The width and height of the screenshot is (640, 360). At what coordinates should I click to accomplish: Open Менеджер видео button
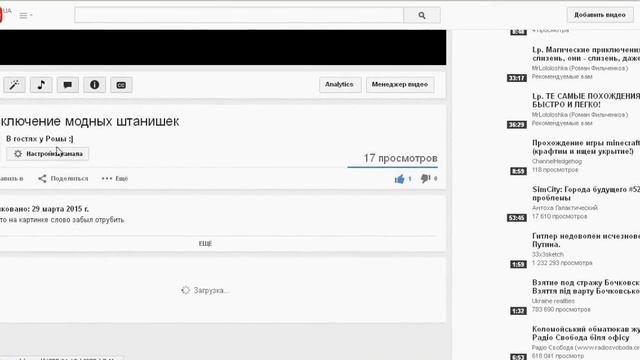(400, 84)
